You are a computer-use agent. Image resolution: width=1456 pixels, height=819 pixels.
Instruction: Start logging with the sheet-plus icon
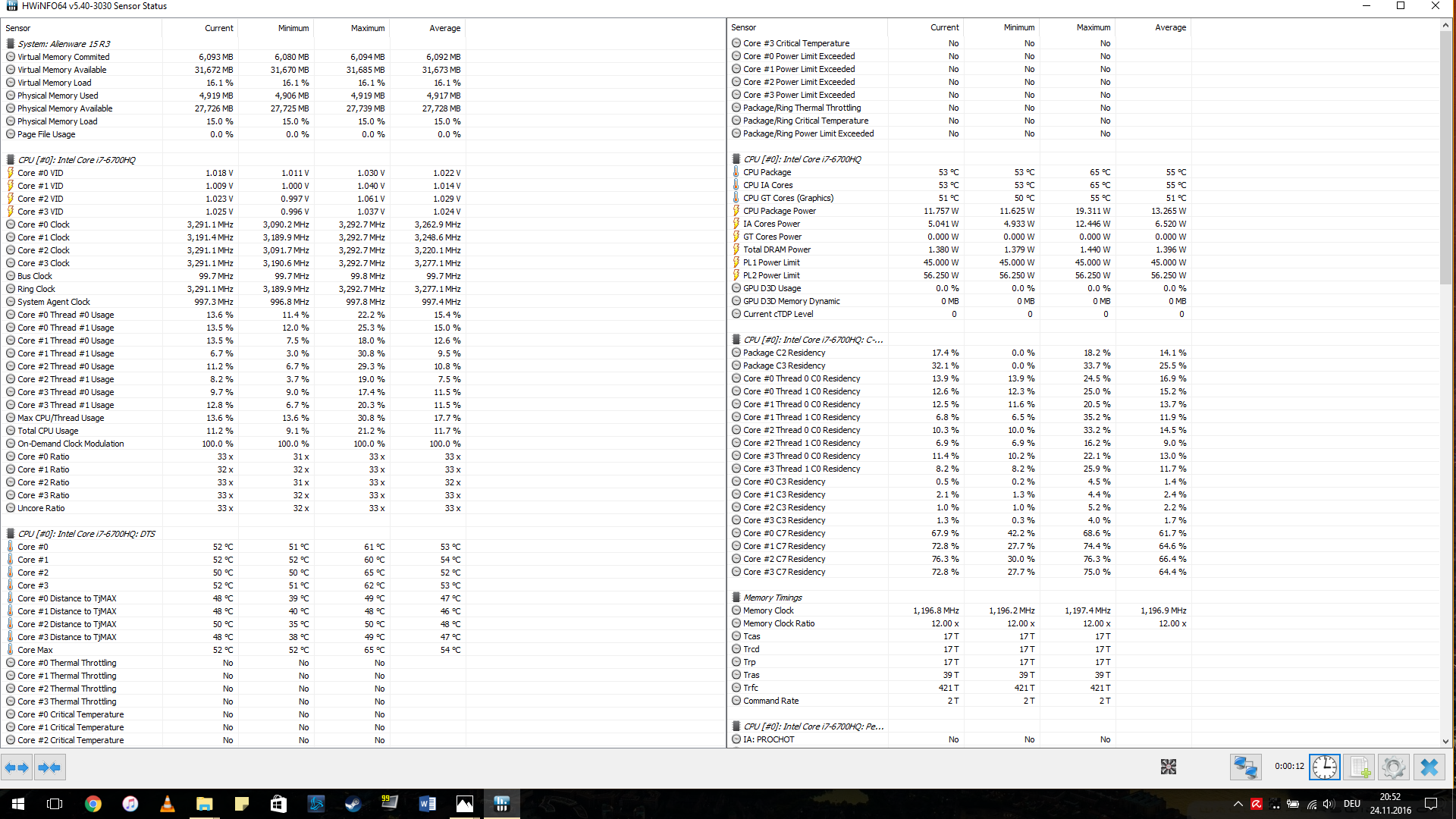tap(1360, 767)
